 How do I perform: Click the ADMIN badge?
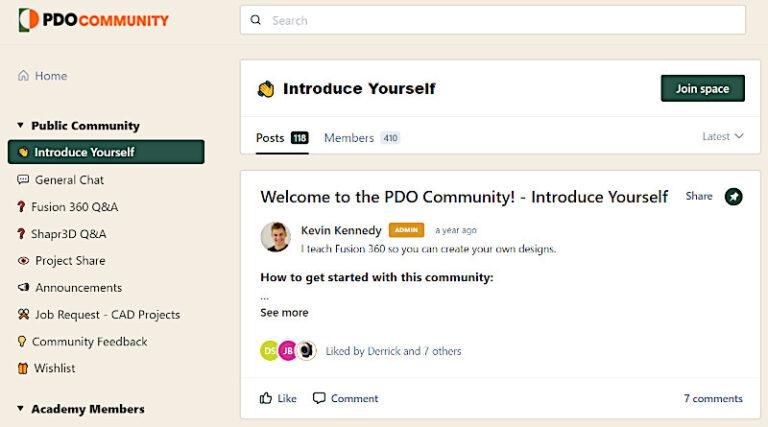click(x=406, y=230)
